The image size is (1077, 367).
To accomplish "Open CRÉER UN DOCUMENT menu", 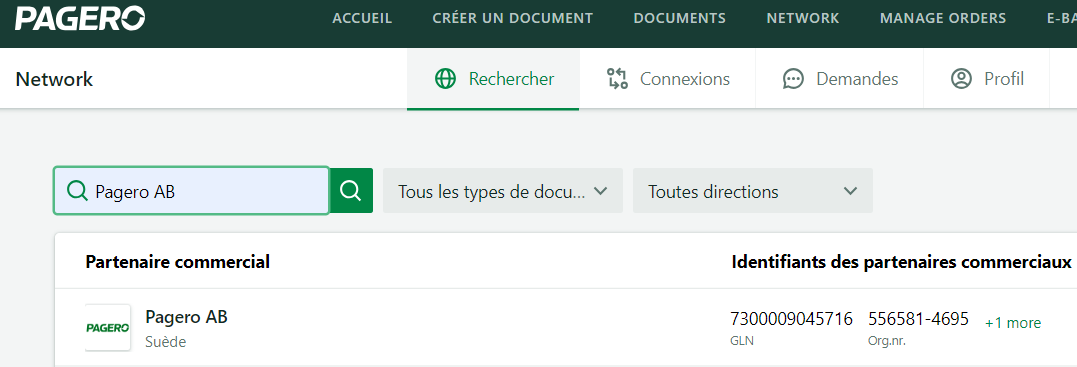I will pyautogui.click(x=512, y=19).
